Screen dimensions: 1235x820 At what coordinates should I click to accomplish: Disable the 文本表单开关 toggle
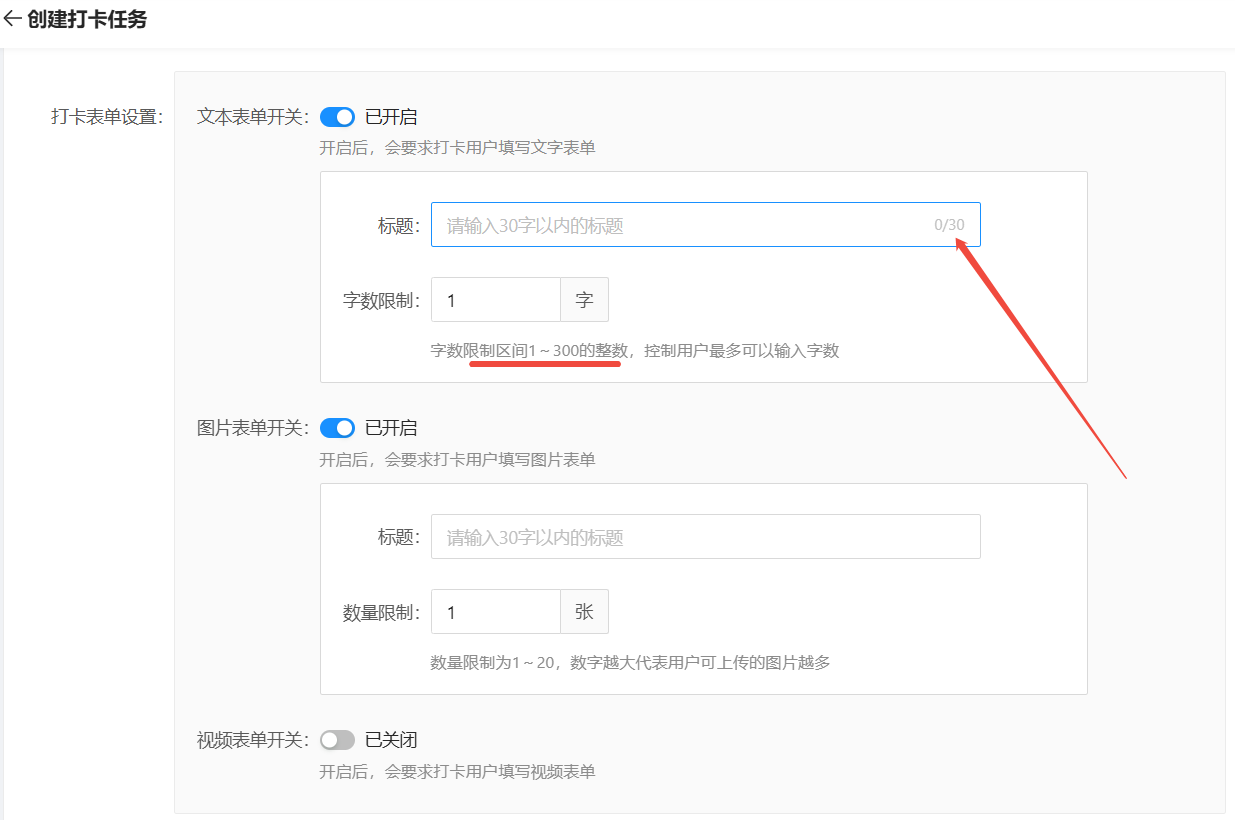[337, 117]
